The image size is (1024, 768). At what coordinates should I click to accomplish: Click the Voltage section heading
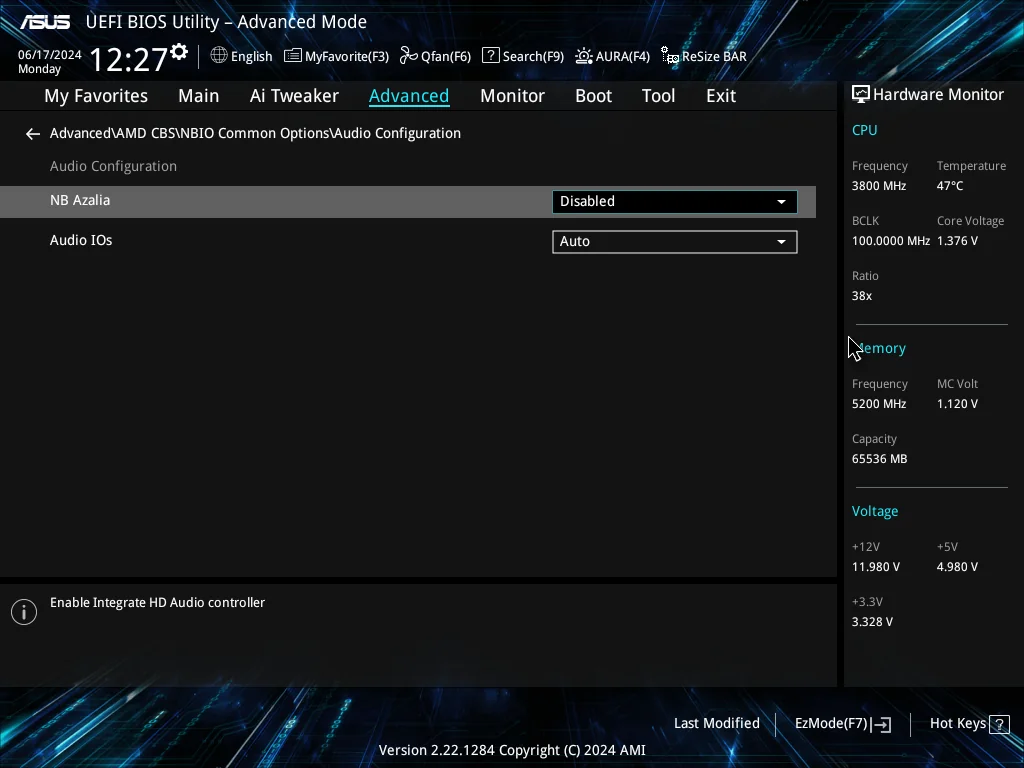[x=875, y=511]
